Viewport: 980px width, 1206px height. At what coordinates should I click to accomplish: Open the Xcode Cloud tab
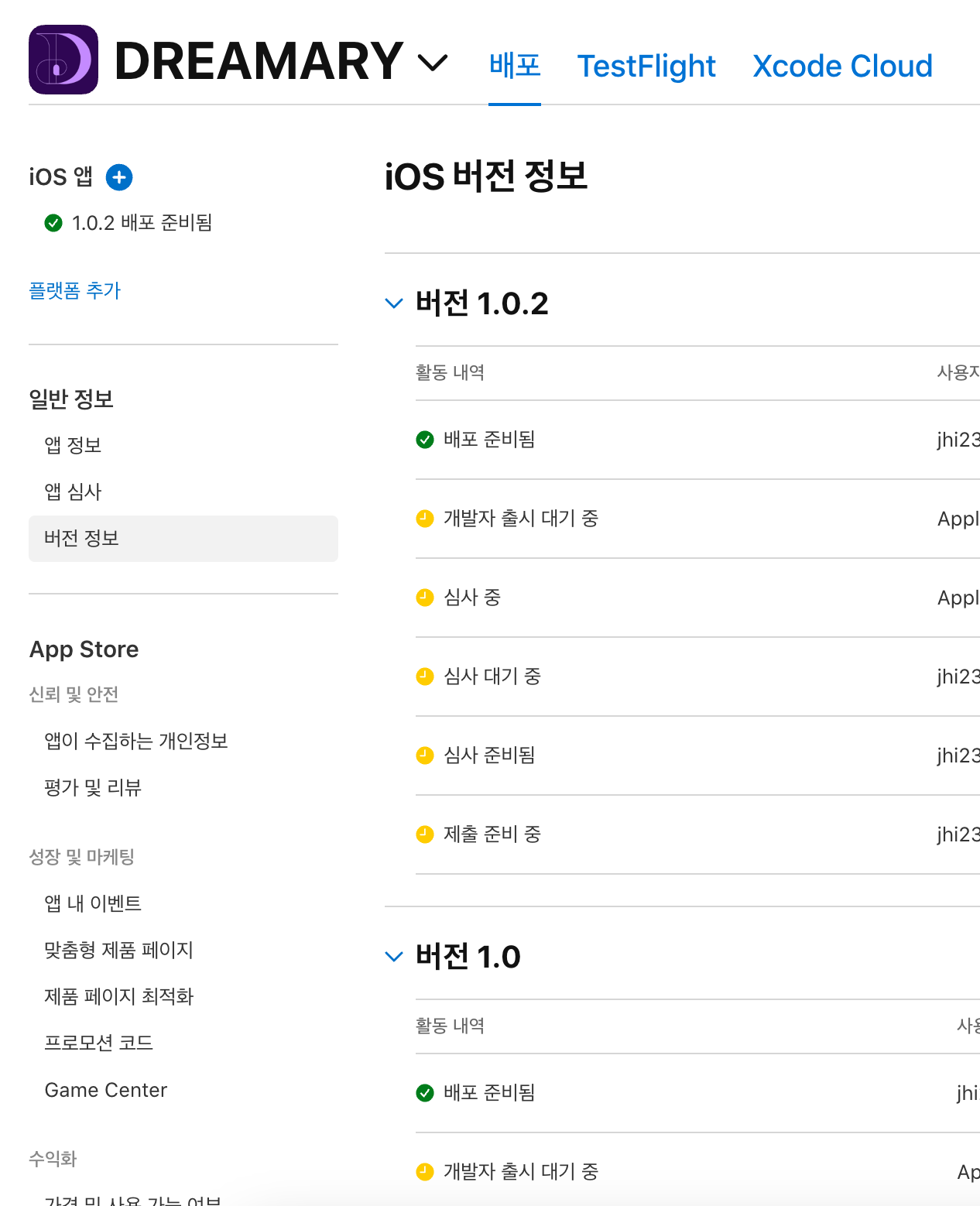coord(842,66)
